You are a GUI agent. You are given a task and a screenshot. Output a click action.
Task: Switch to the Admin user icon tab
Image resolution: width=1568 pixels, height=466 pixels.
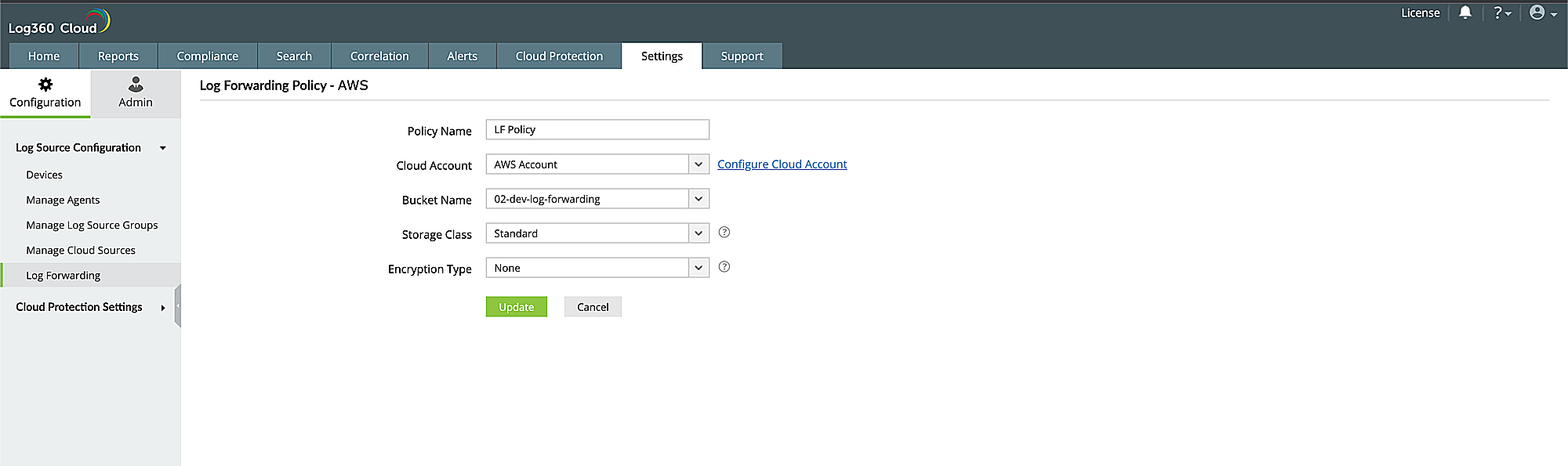pyautogui.click(x=136, y=93)
